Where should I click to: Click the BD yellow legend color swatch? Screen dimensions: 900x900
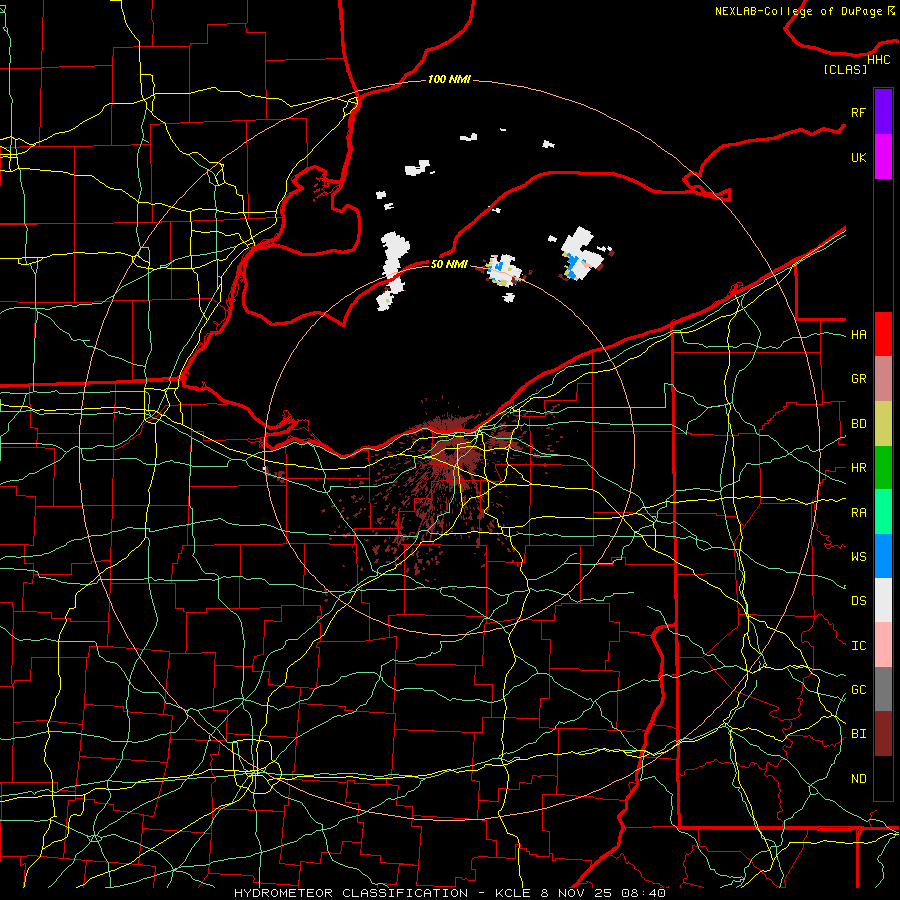click(883, 423)
